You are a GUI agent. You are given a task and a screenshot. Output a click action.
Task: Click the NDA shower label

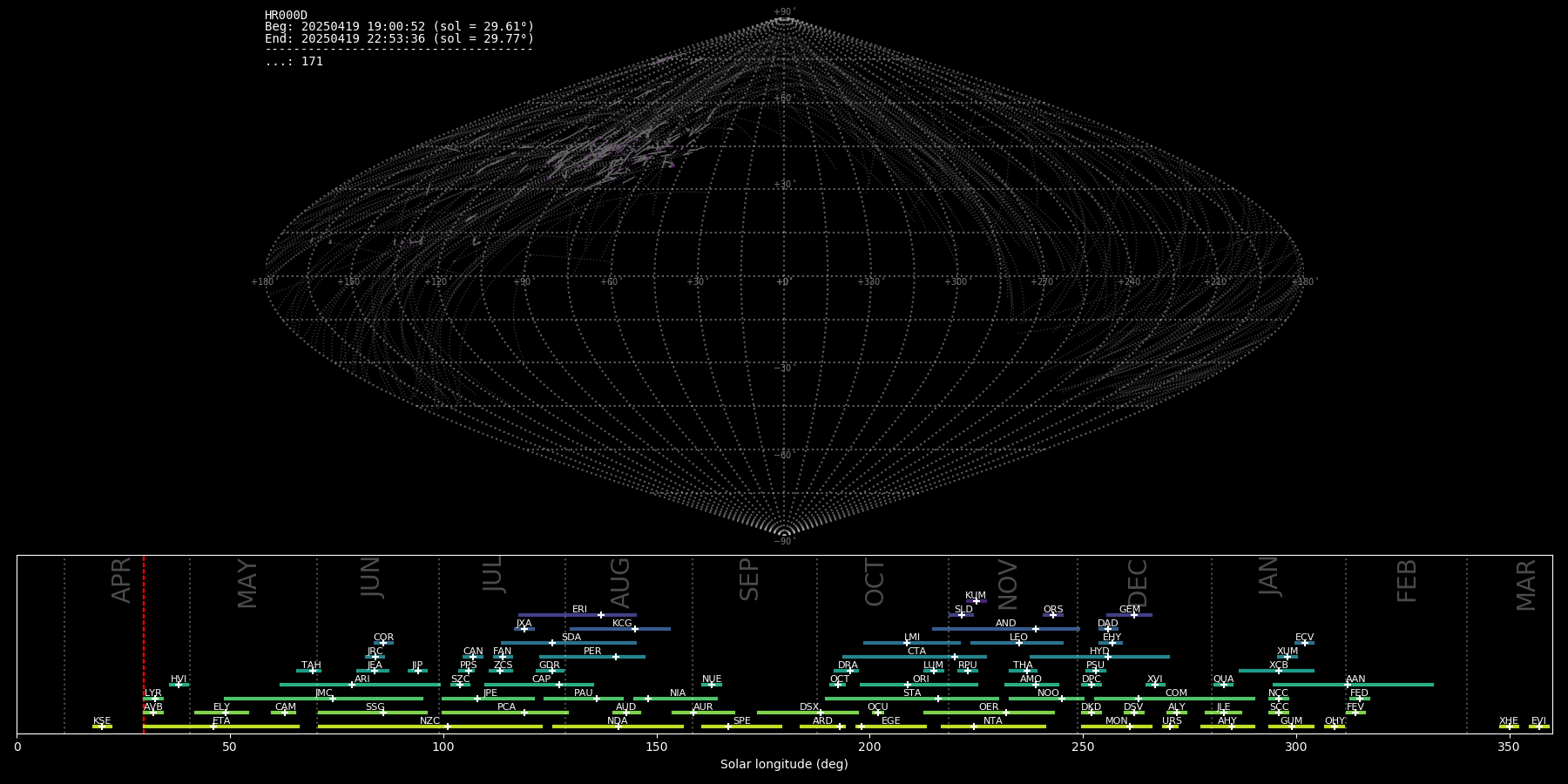tap(618, 721)
